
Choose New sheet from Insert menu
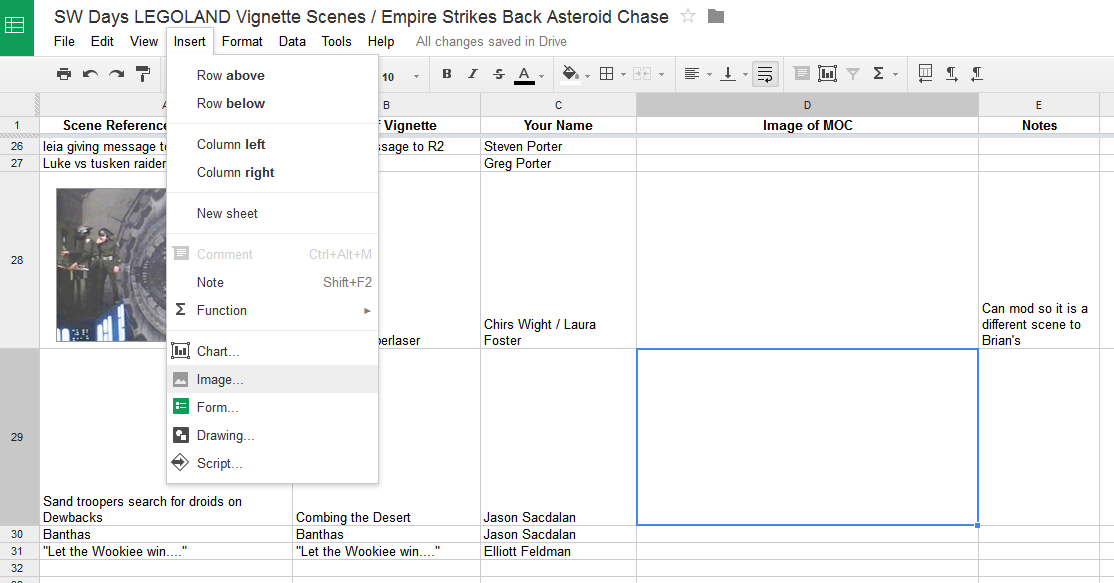272,213
